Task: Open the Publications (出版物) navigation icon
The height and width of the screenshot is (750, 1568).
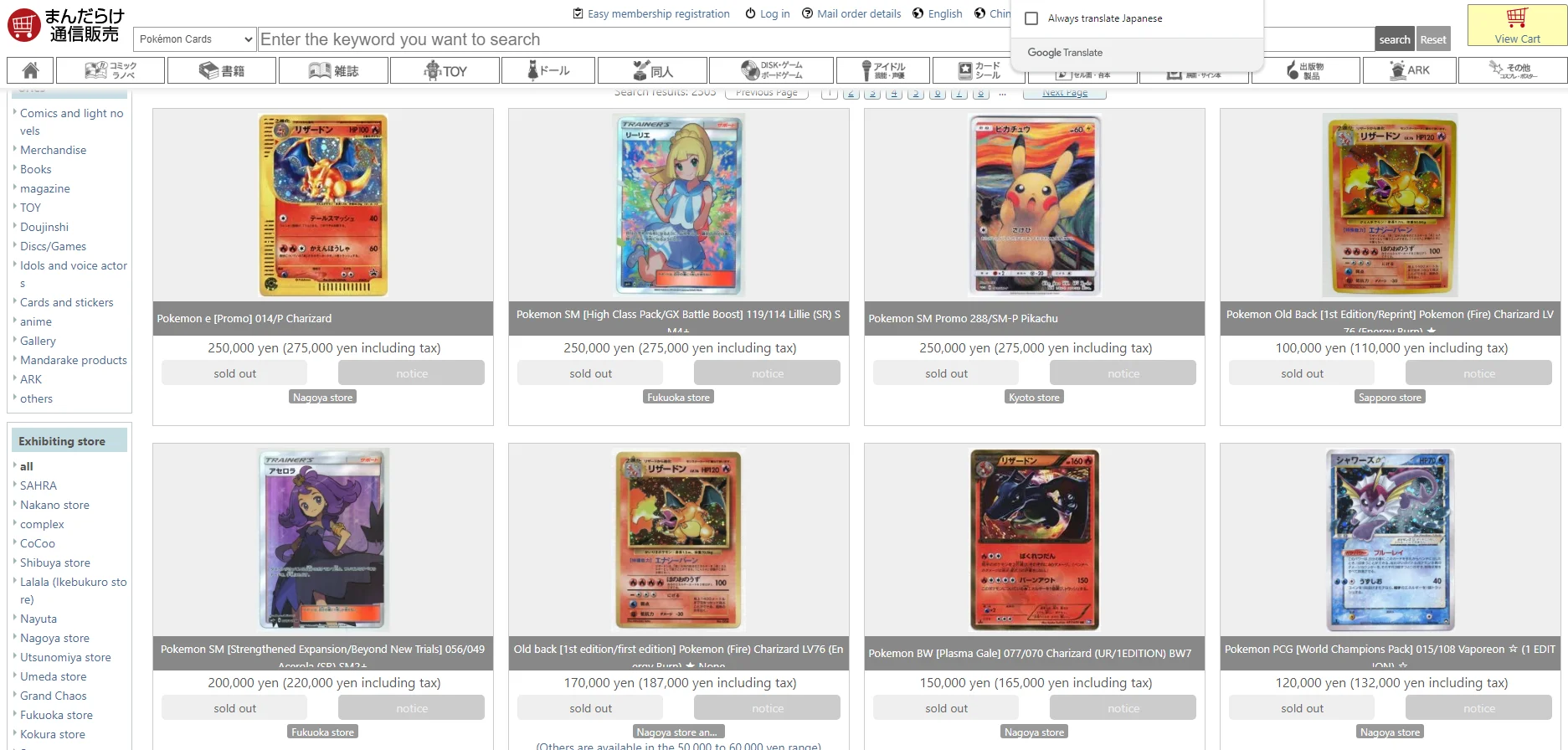Action: [x=1306, y=70]
